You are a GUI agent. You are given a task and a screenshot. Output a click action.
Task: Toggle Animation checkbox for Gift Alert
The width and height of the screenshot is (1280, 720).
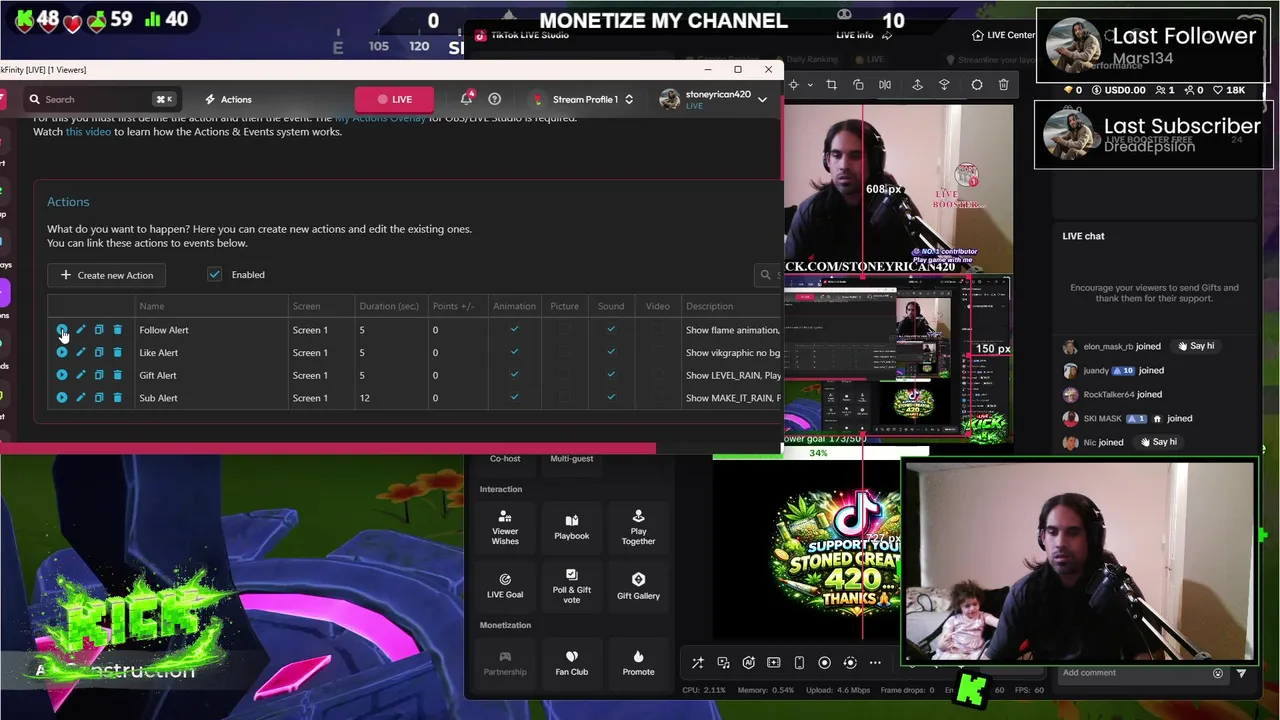tap(514, 375)
